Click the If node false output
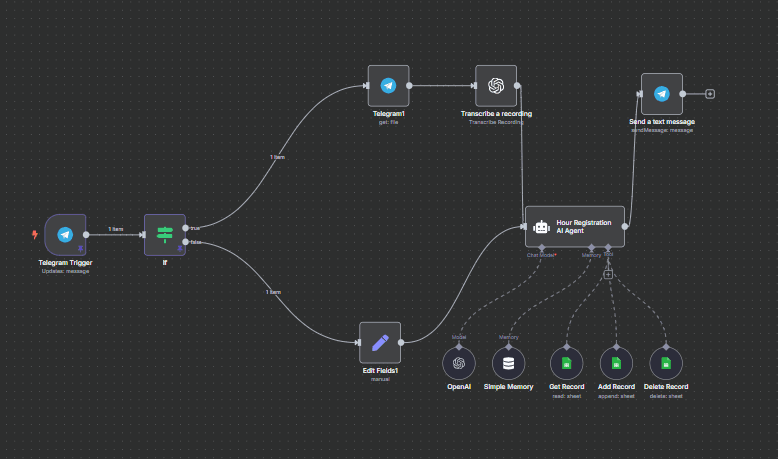 pyautogui.click(x=186, y=242)
